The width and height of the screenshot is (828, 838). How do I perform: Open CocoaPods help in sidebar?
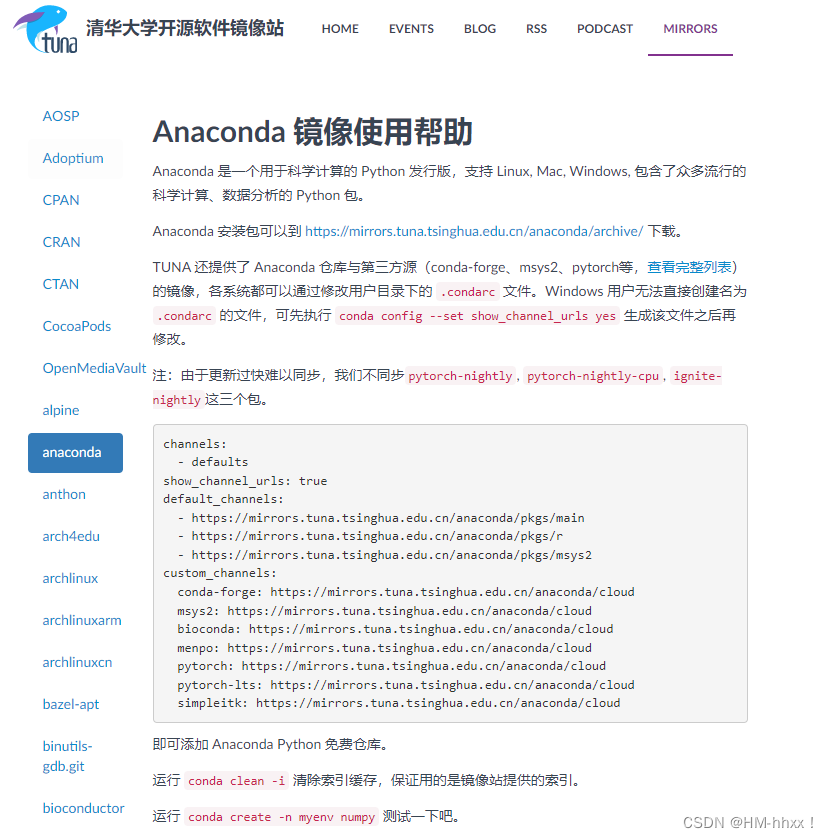[77, 326]
